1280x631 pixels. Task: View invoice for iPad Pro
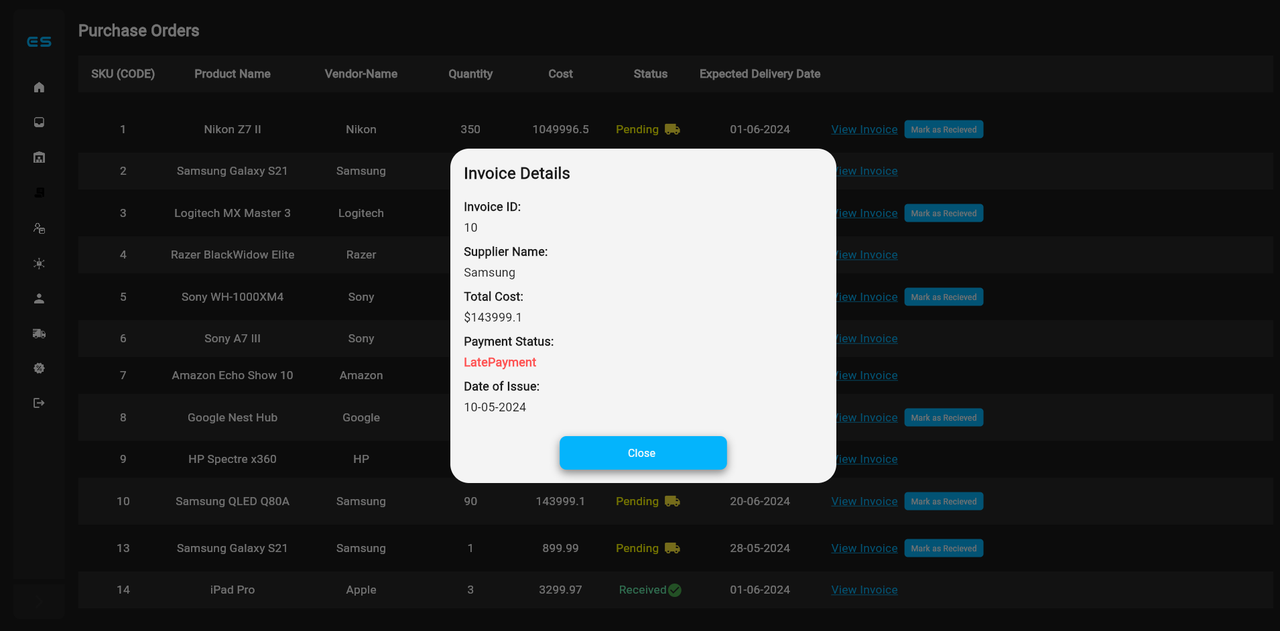(864, 589)
